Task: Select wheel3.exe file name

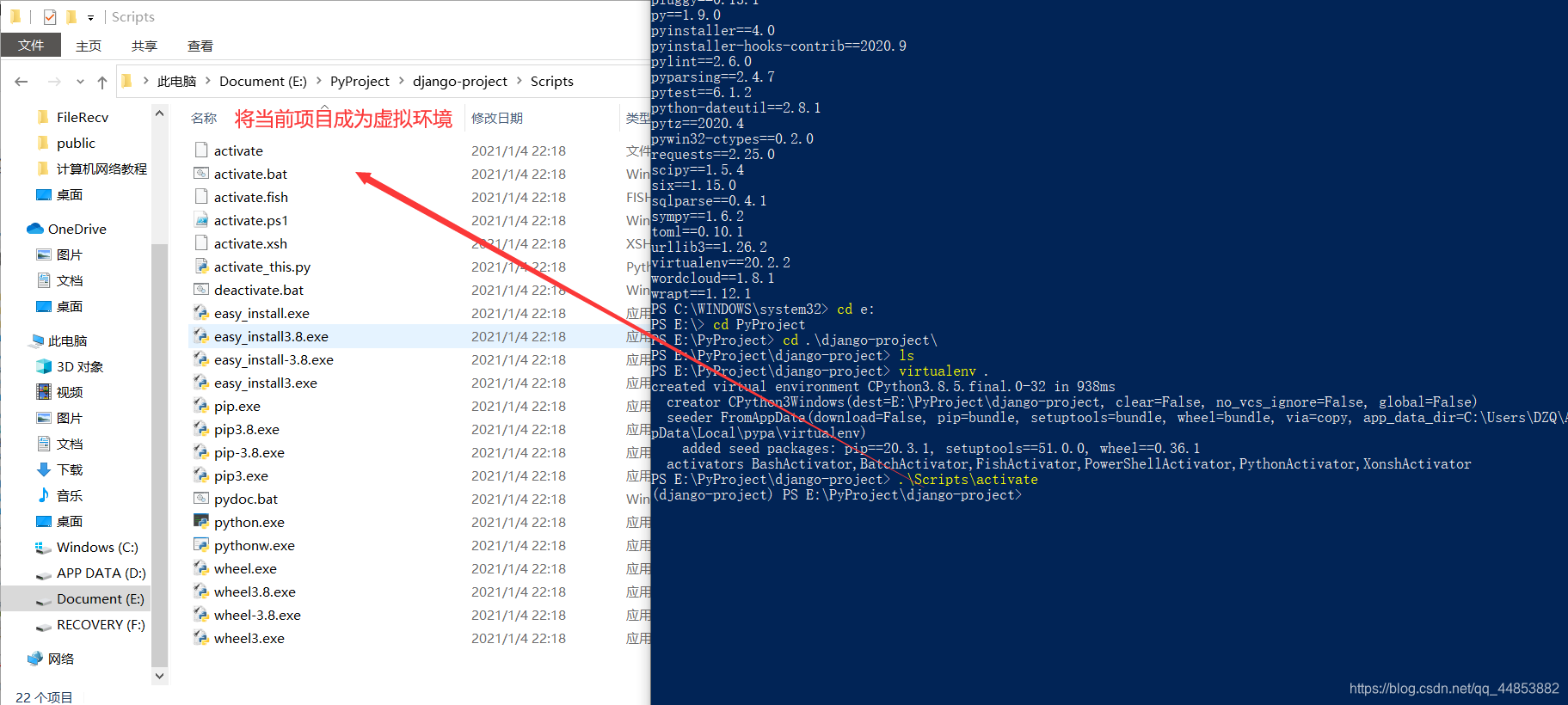Action: pos(249,638)
